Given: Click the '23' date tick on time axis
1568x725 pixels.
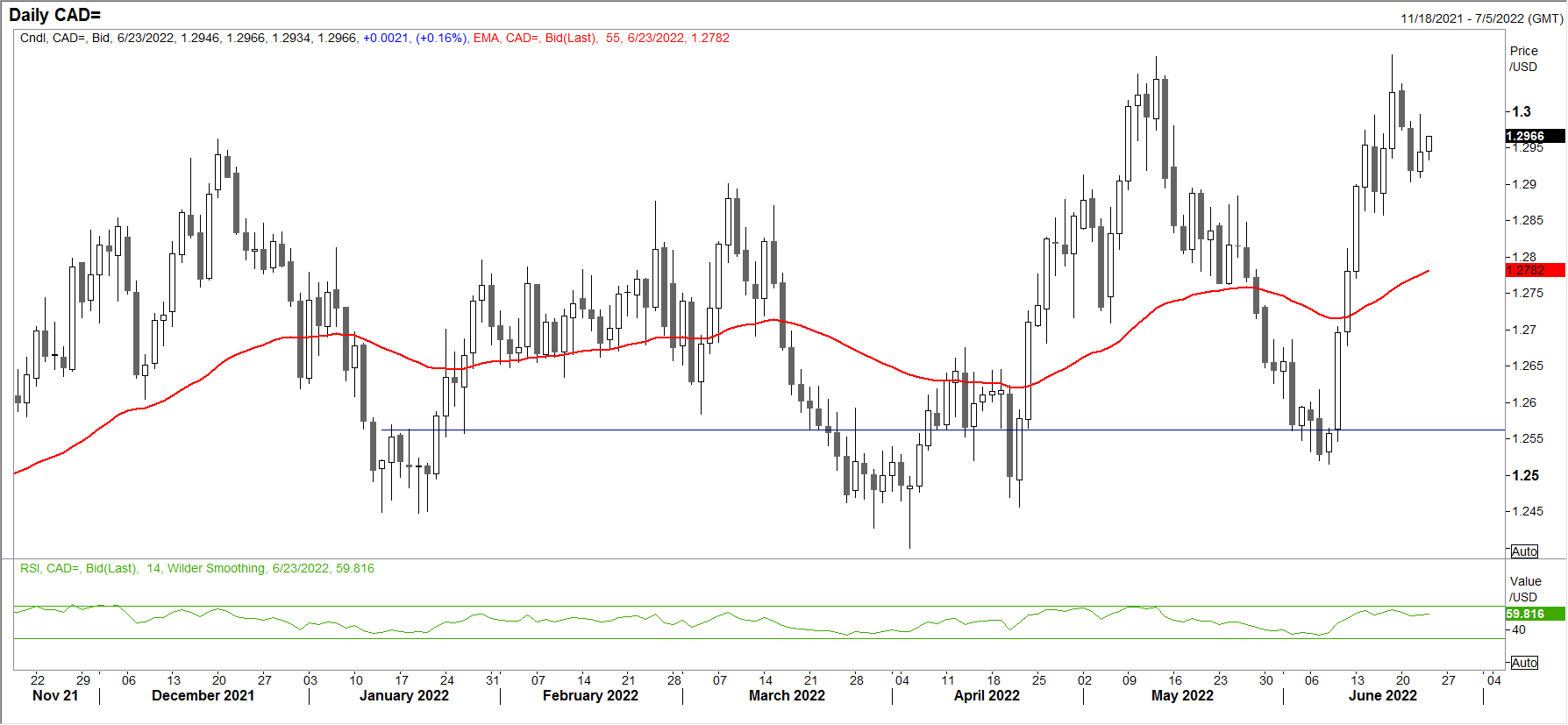Looking at the screenshot, I should pos(1221,679).
